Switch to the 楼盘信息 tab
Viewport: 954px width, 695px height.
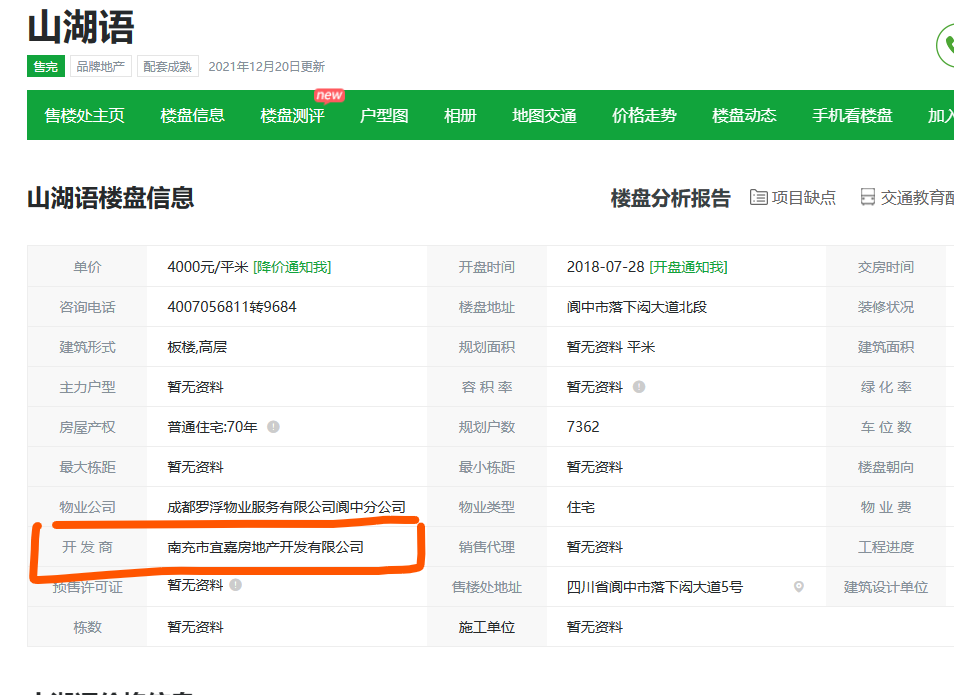point(192,116)
